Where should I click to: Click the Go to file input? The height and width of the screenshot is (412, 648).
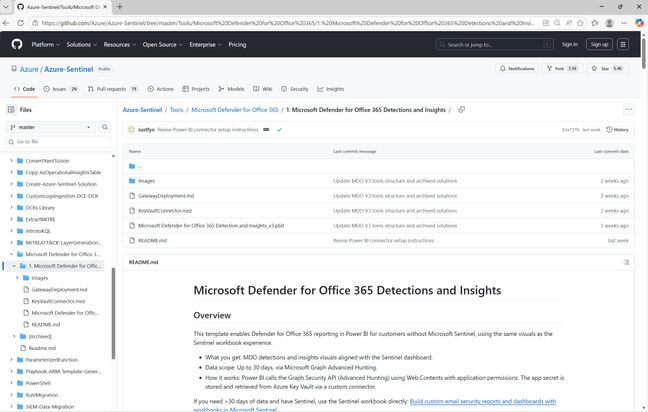tap(58, 142)
